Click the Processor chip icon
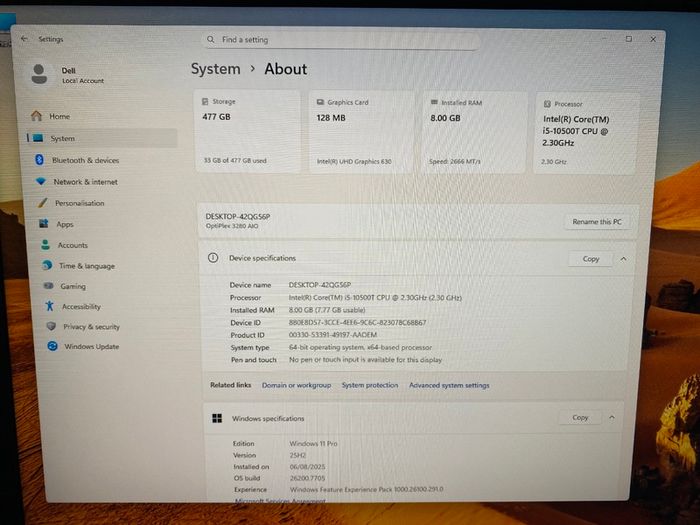 point(547,104)
